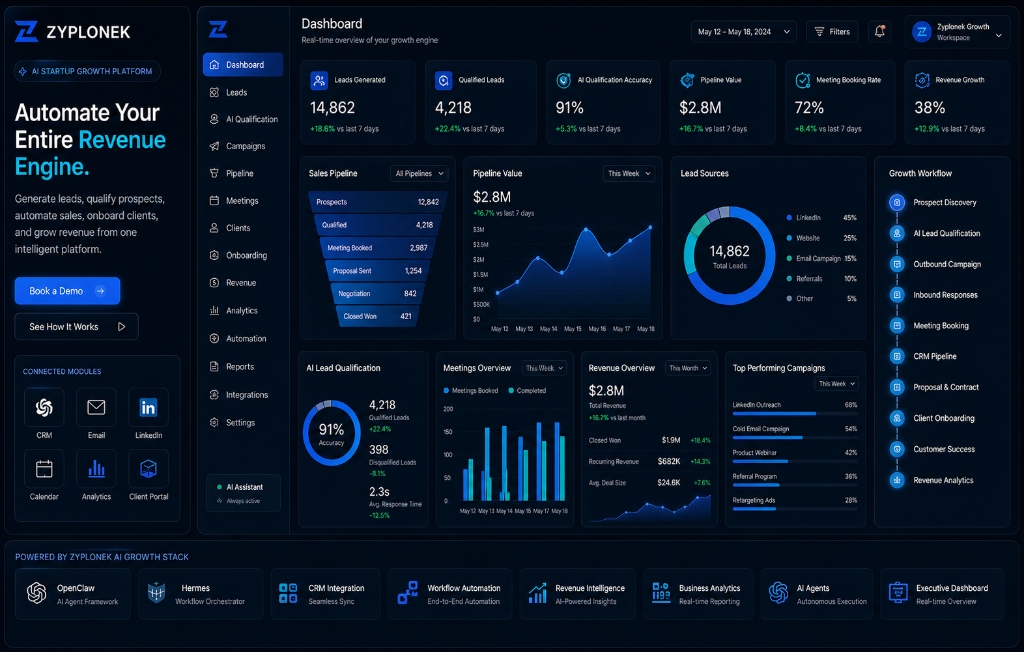The height and width of the screenshot is (652, 1024).
Task: Click the LinkedIn Outreach progress bar
Action: point(795,414)
